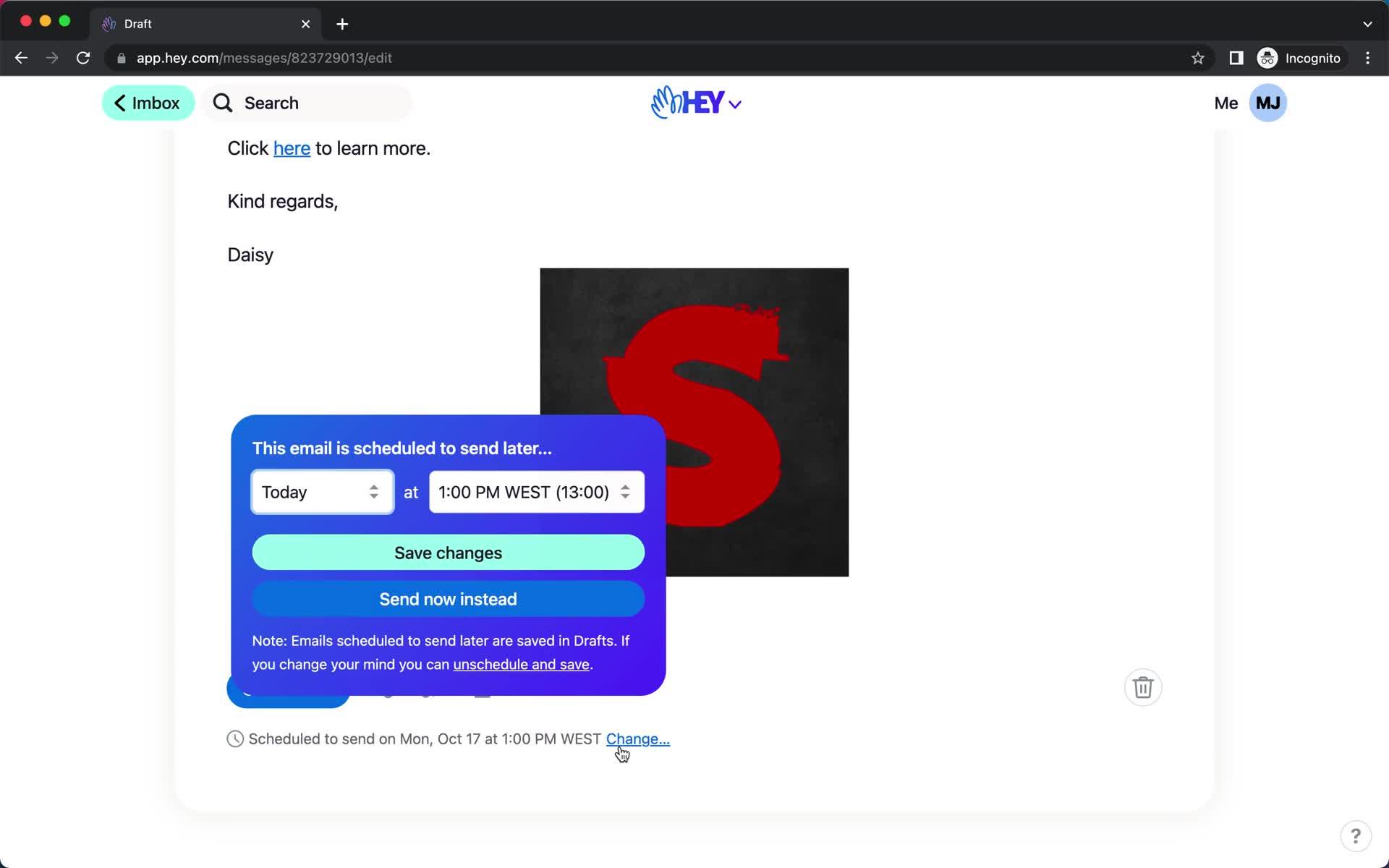Click the MJ user avatar icon

pos(1269,103)
